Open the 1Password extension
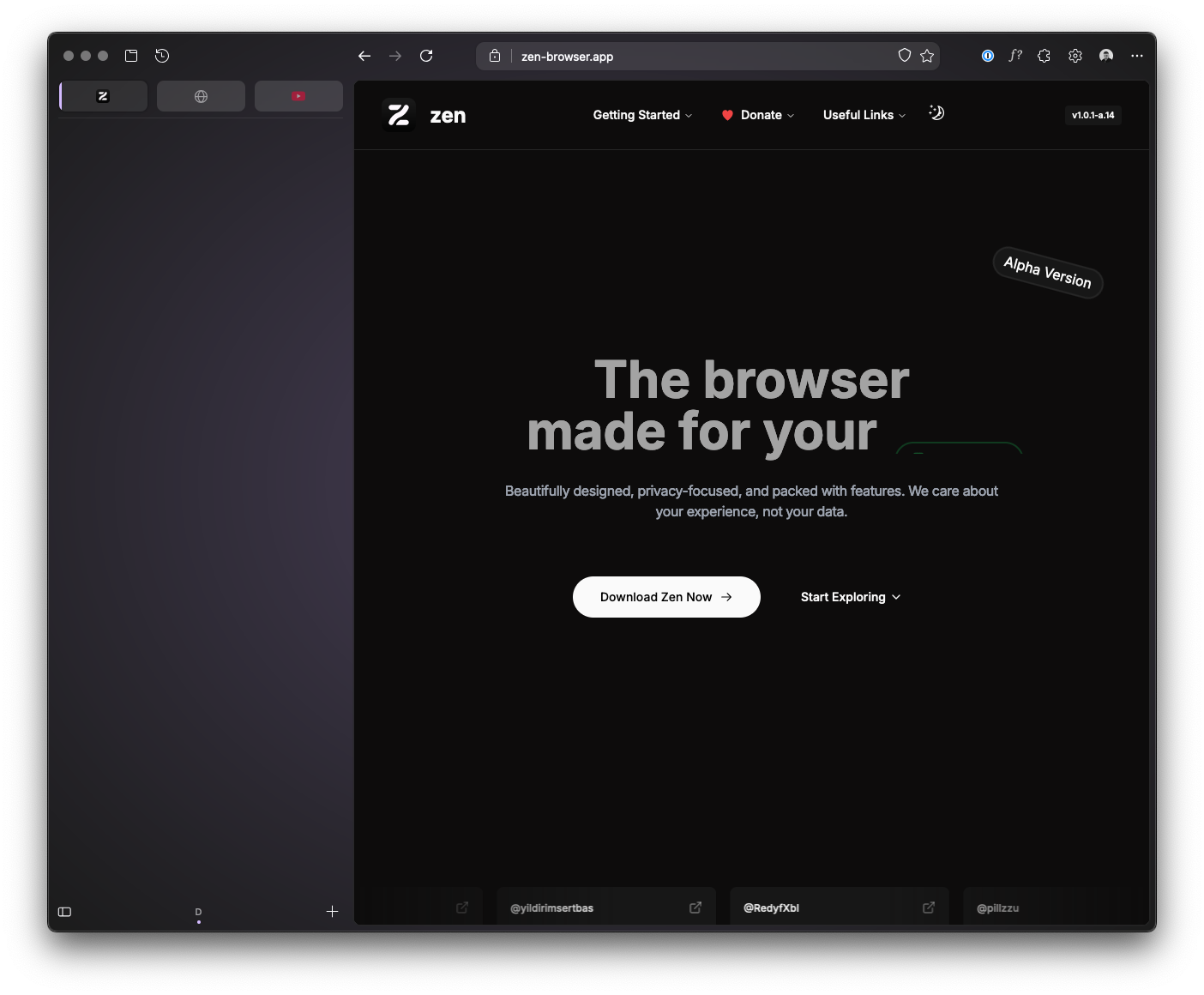Viewport: 1204px width, 995px height. click(988, 56)
